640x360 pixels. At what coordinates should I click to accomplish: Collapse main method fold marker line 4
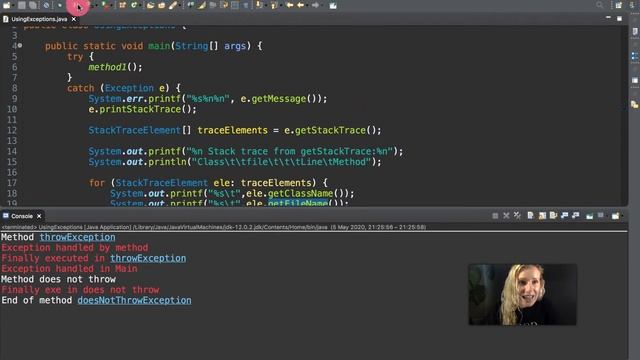click(x=20, y=45)
